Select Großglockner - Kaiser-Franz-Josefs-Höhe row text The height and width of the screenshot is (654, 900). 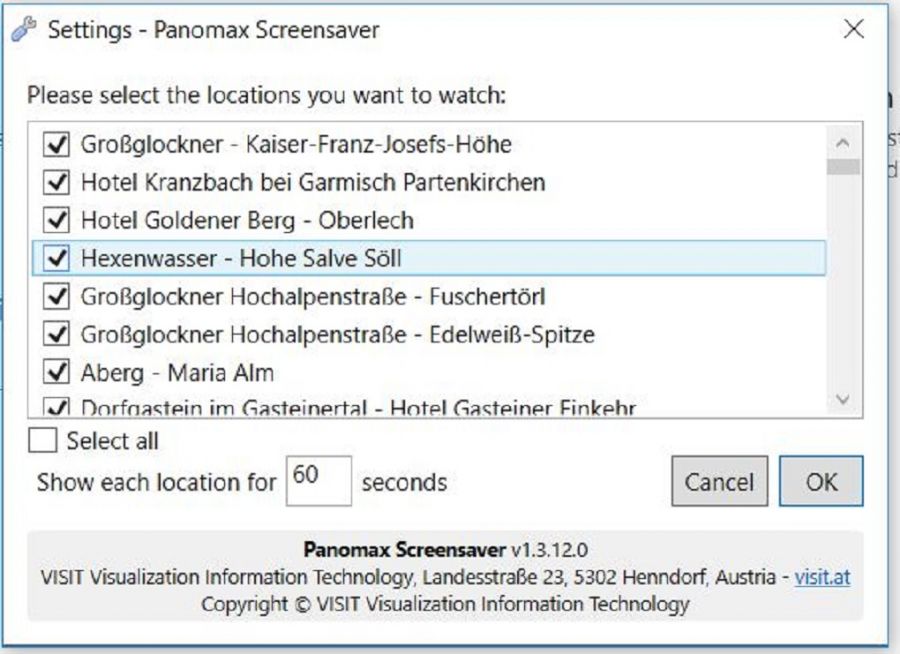coord(296,144)
